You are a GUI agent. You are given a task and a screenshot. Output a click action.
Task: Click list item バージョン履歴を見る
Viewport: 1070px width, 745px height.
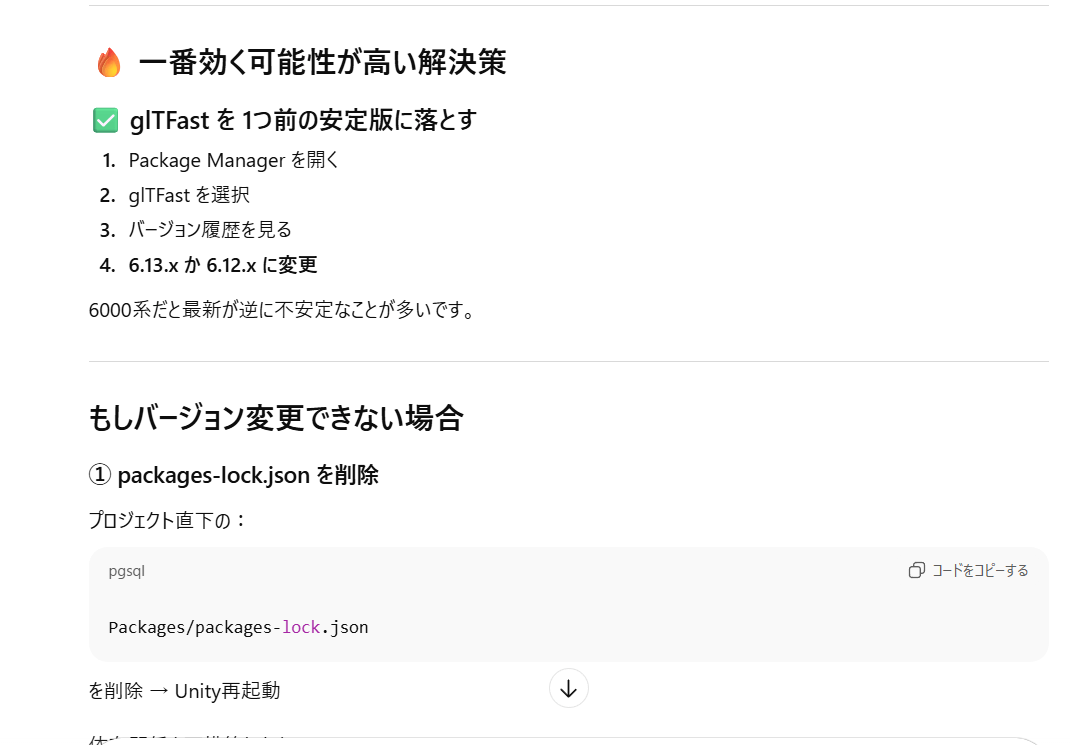click(x=208, y=229)
